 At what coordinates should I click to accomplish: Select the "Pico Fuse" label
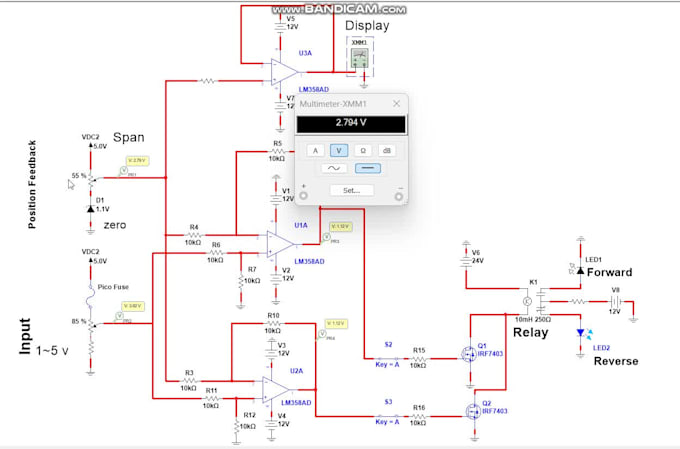click(113, 287)
